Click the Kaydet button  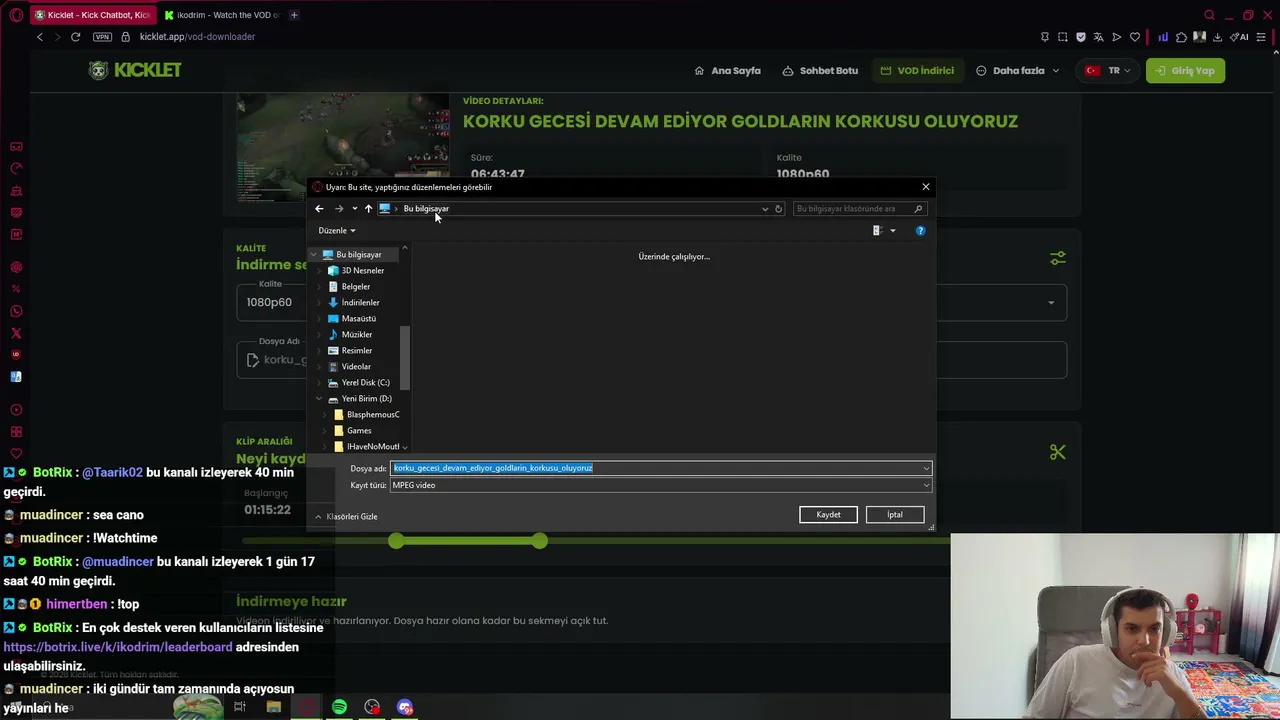[828, 515]
